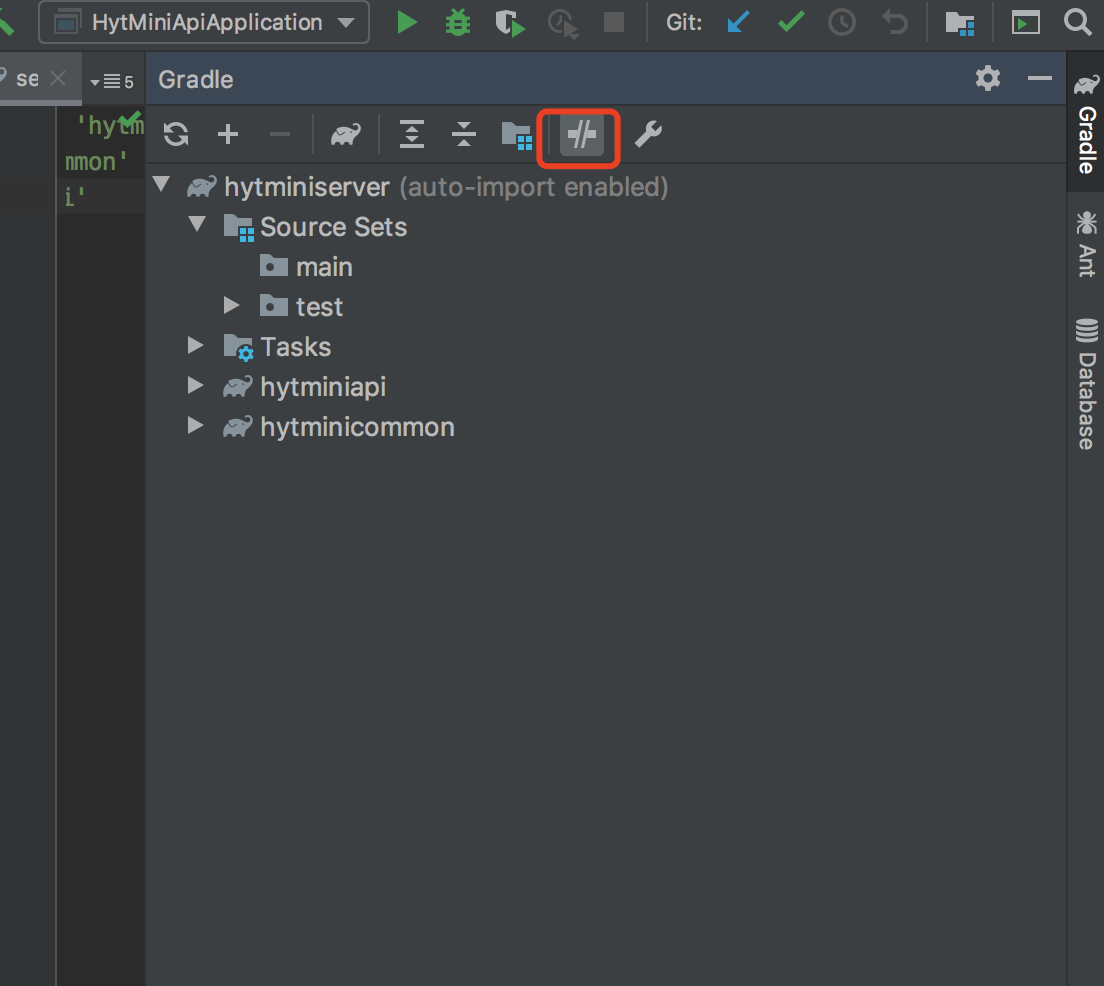
Task: Detach the Gradle project with the minus button
Action: pyautogui.click(x=280, y=134)
